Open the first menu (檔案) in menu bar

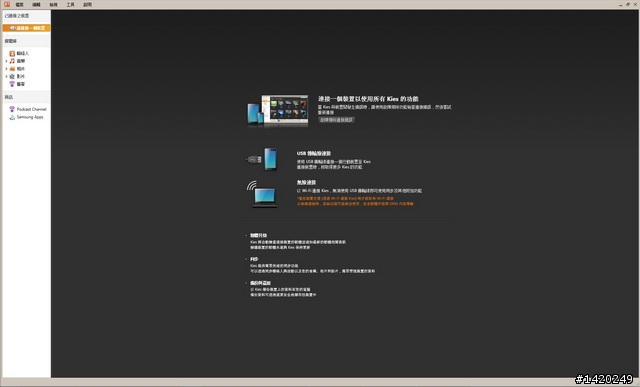point(19,4)
